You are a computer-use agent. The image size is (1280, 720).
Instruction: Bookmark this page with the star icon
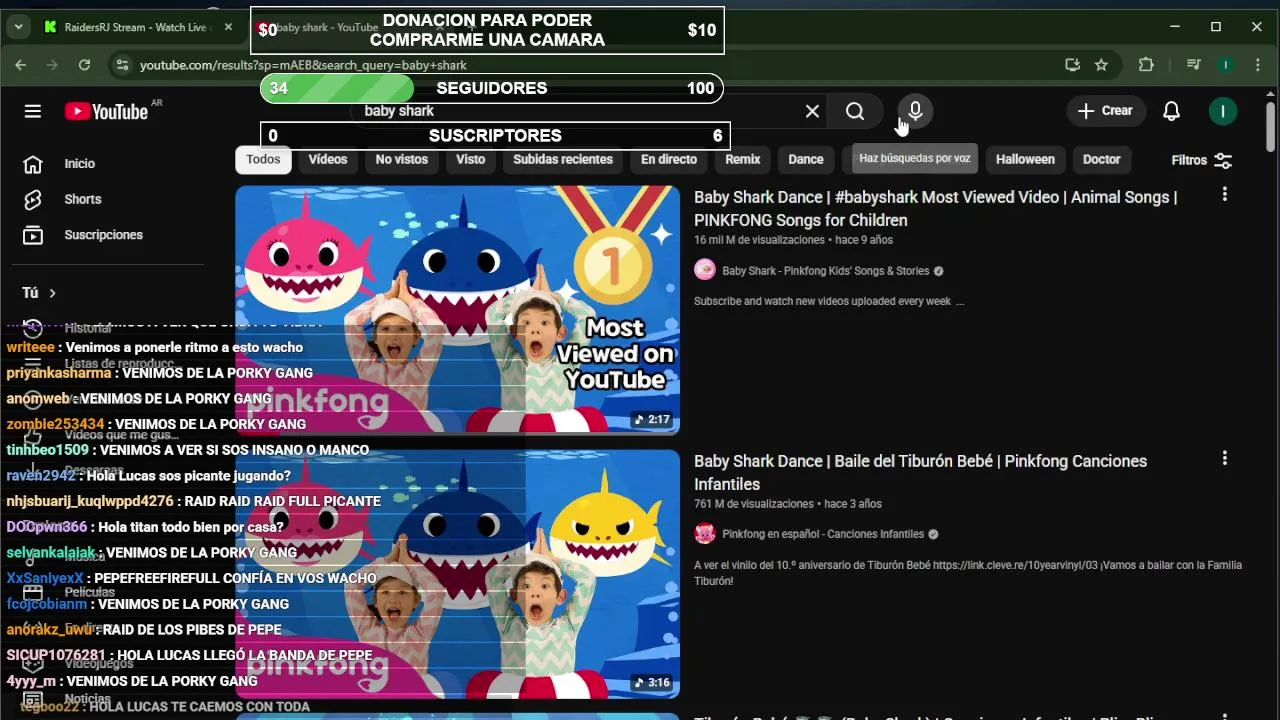pyautogui.click(x=1101, y=65)
